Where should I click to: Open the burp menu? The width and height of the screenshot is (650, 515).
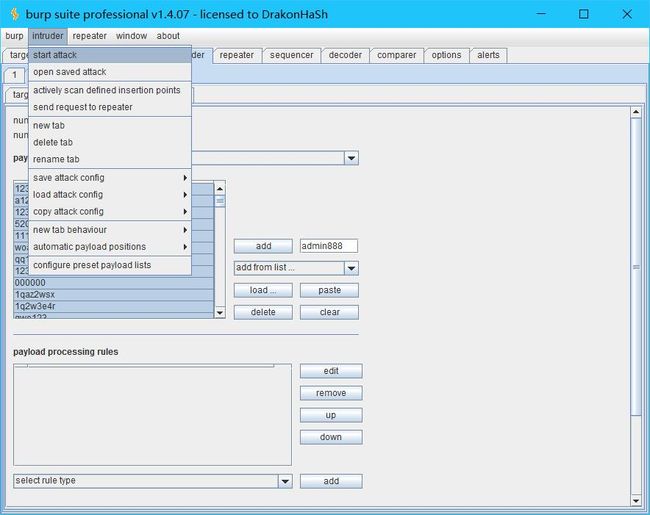14,36
